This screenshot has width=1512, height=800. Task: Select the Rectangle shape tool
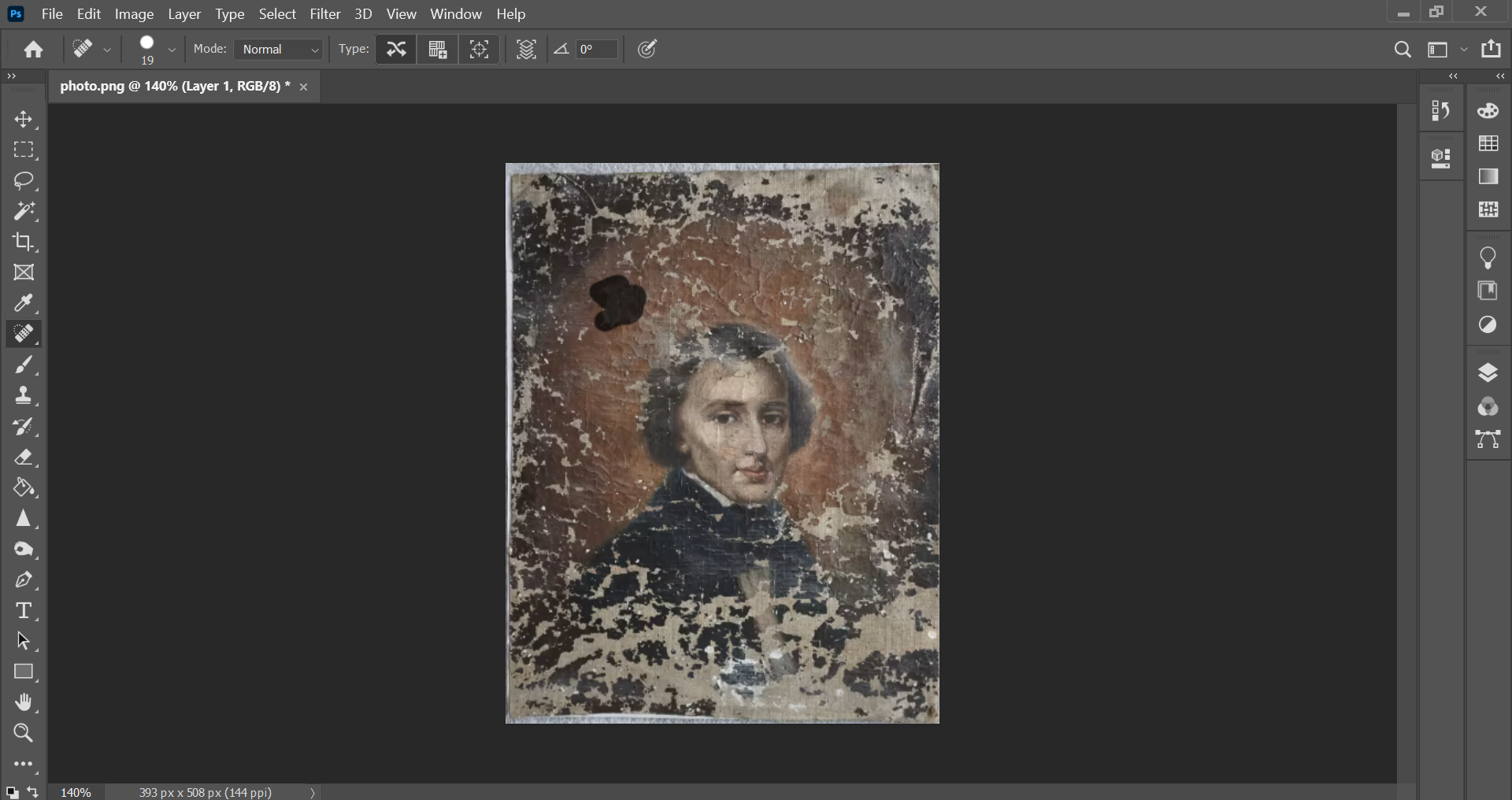click(24, 672)
